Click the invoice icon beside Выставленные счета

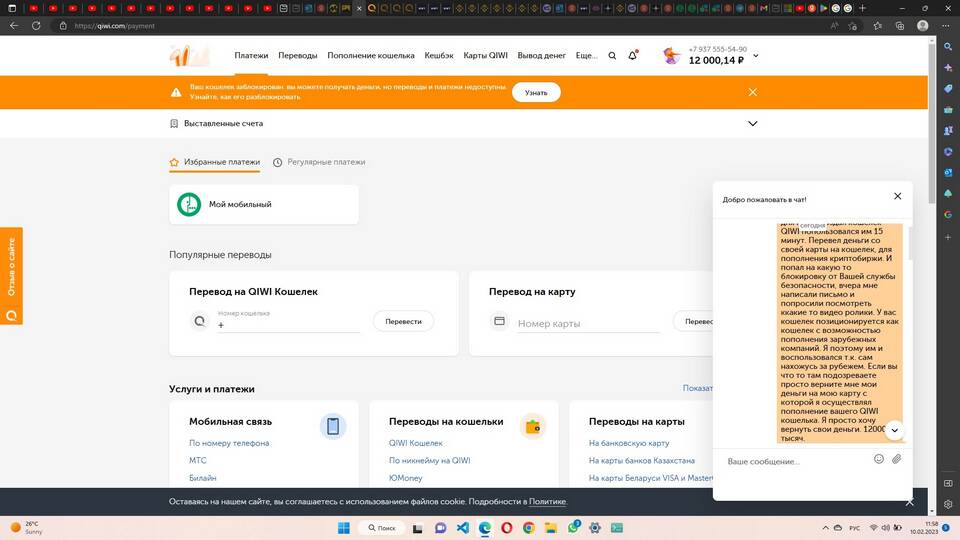coord(174,123)
